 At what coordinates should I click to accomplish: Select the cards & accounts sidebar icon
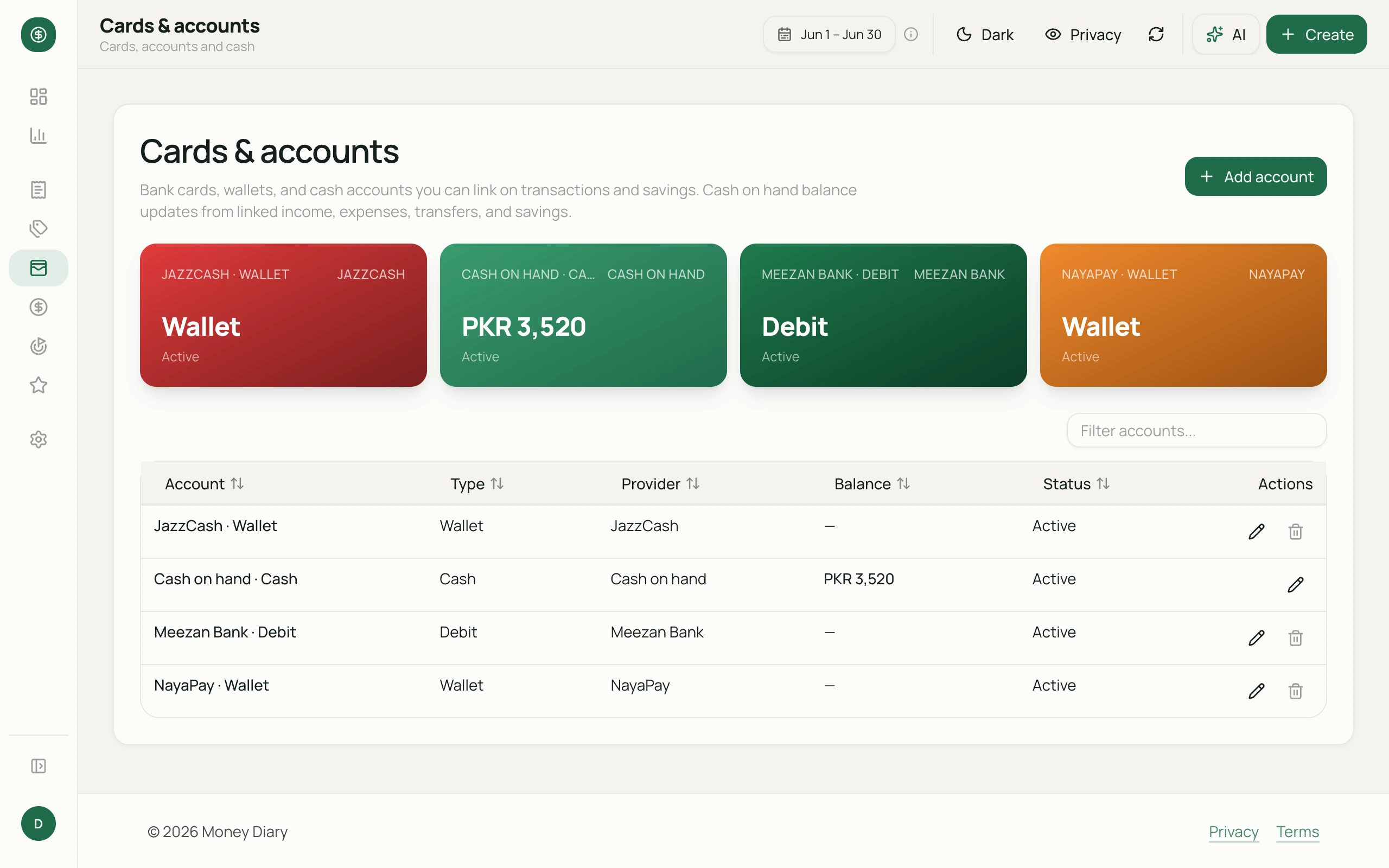[x=39, y=267]
